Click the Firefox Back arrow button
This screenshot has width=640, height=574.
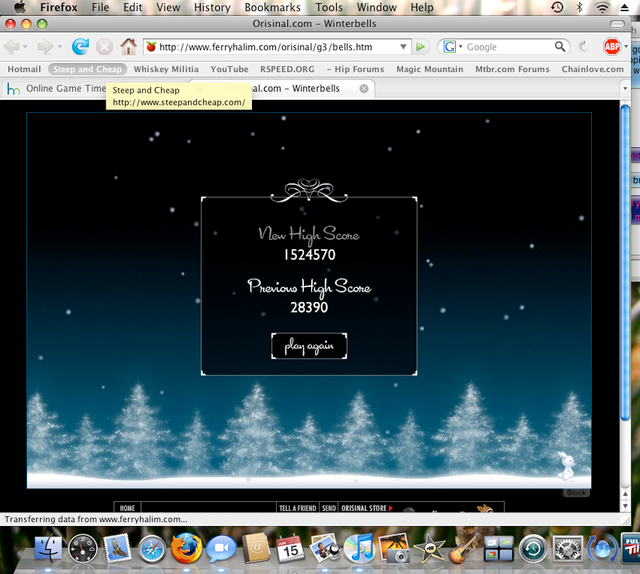pos(12,47)
